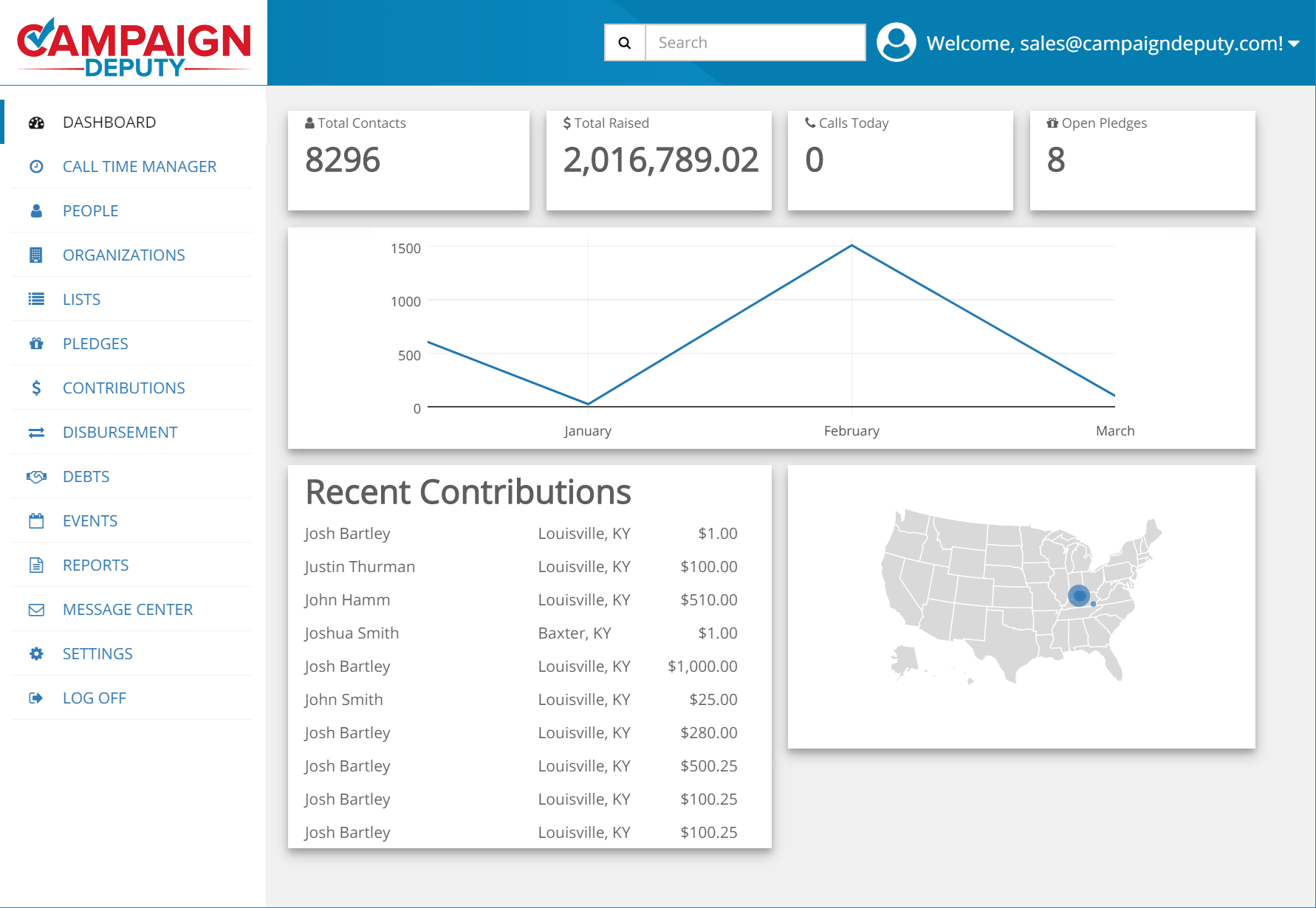Click the Pledges gift icon
Screen dimensions: 1316x908
[x=36, y=344]
